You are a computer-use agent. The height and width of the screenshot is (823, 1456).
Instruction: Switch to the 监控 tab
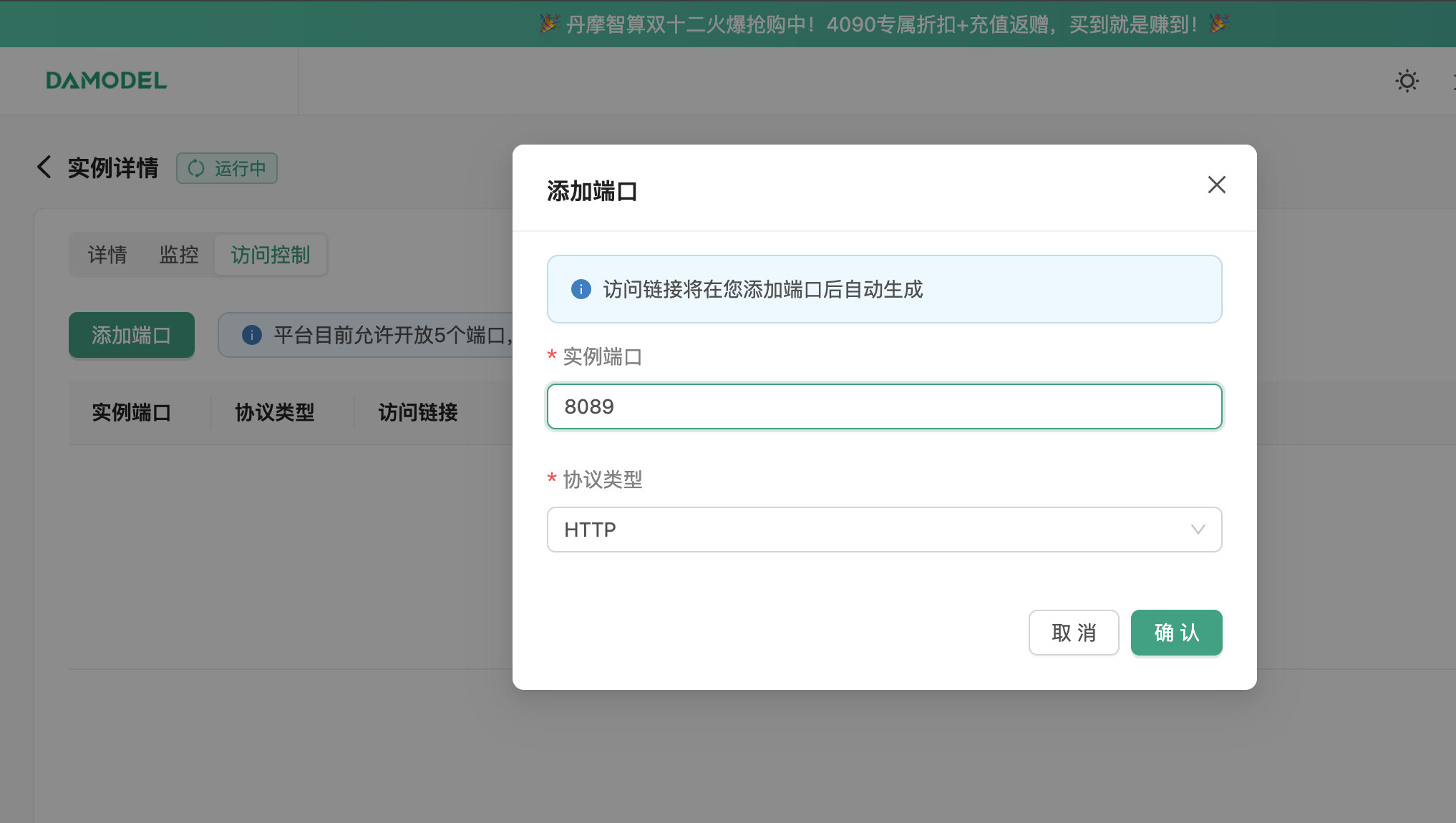[x=179, y=255]
